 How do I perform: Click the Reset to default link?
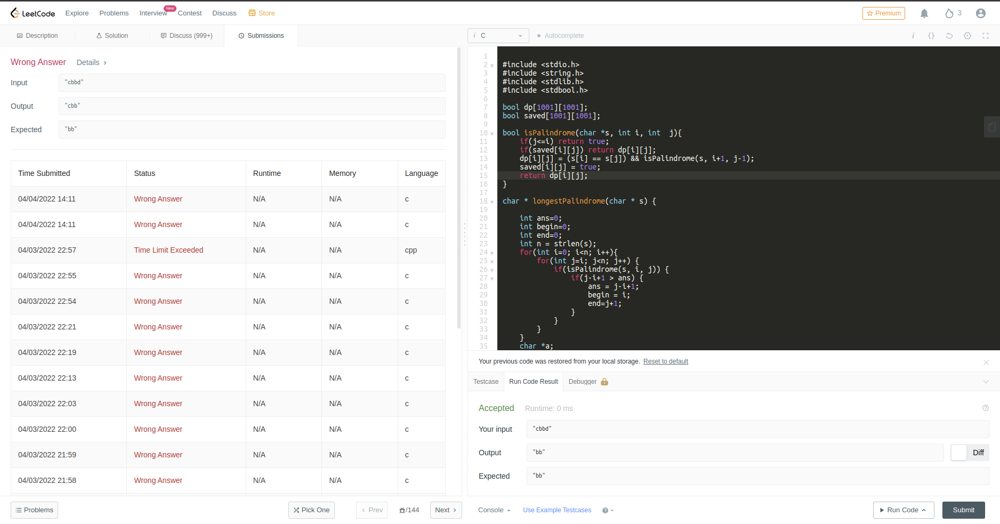pos(665,361)
